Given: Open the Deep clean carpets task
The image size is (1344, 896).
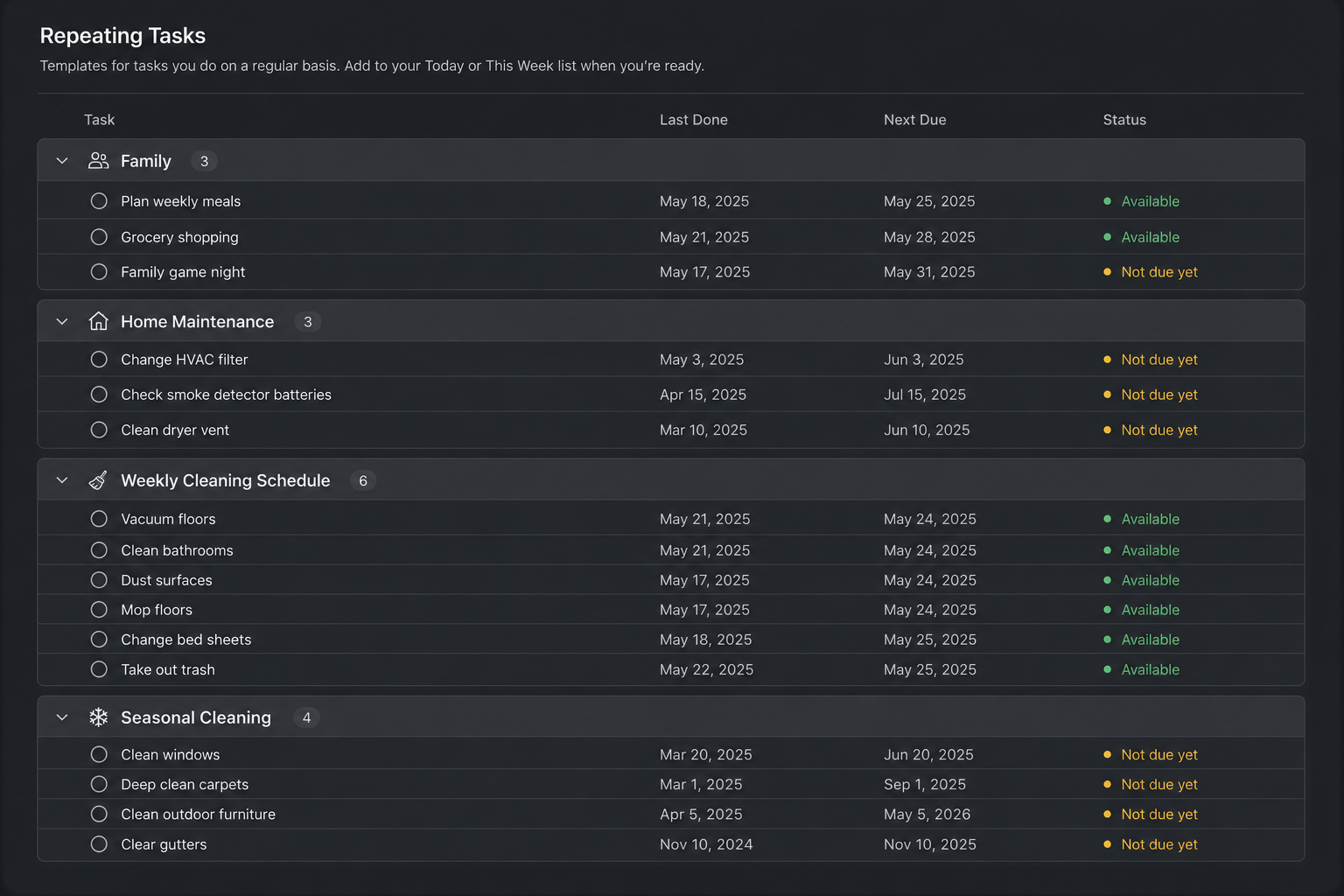Looking at the screenshot, I should 185,785.
